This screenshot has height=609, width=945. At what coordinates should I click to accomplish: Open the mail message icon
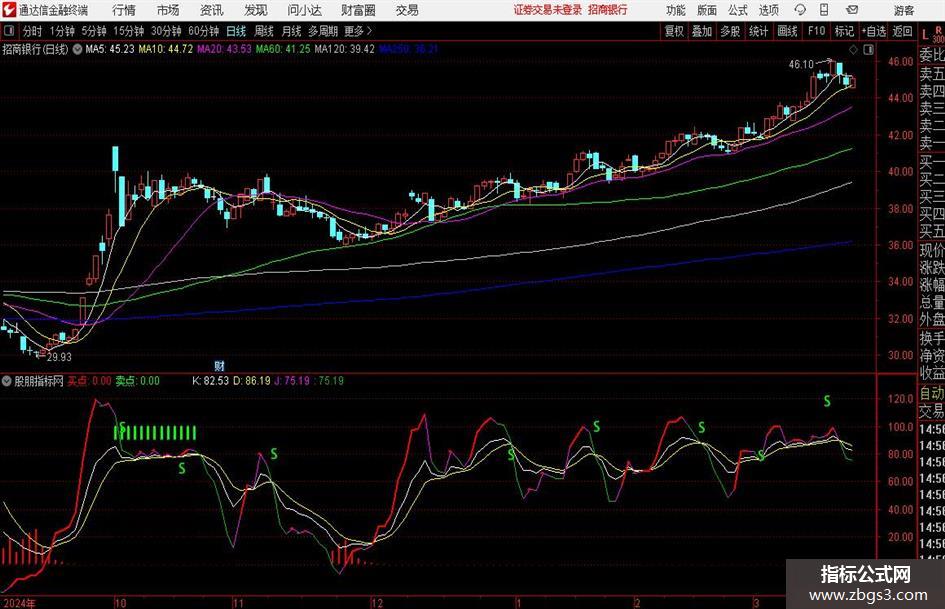(x=852, y=10)
